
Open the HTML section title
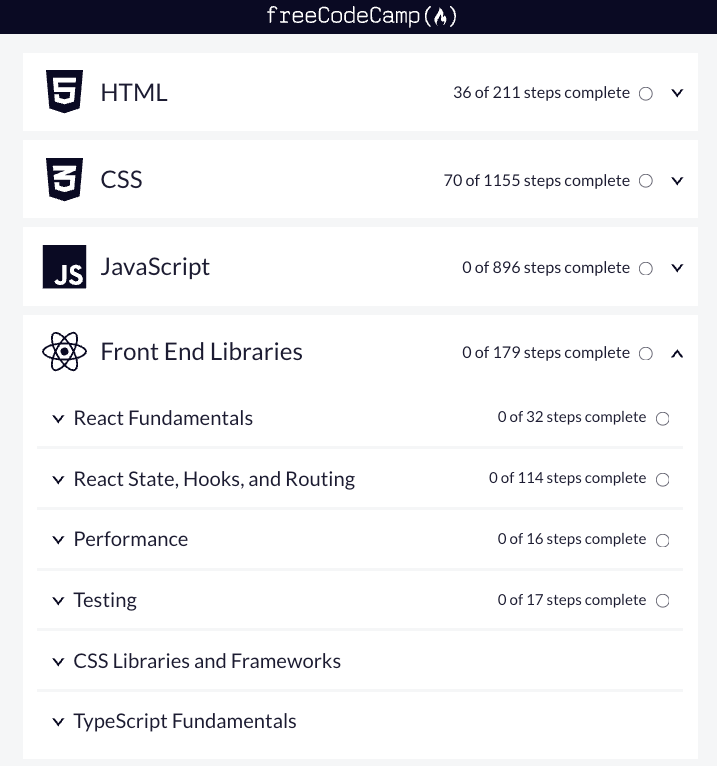pos(134,92)
